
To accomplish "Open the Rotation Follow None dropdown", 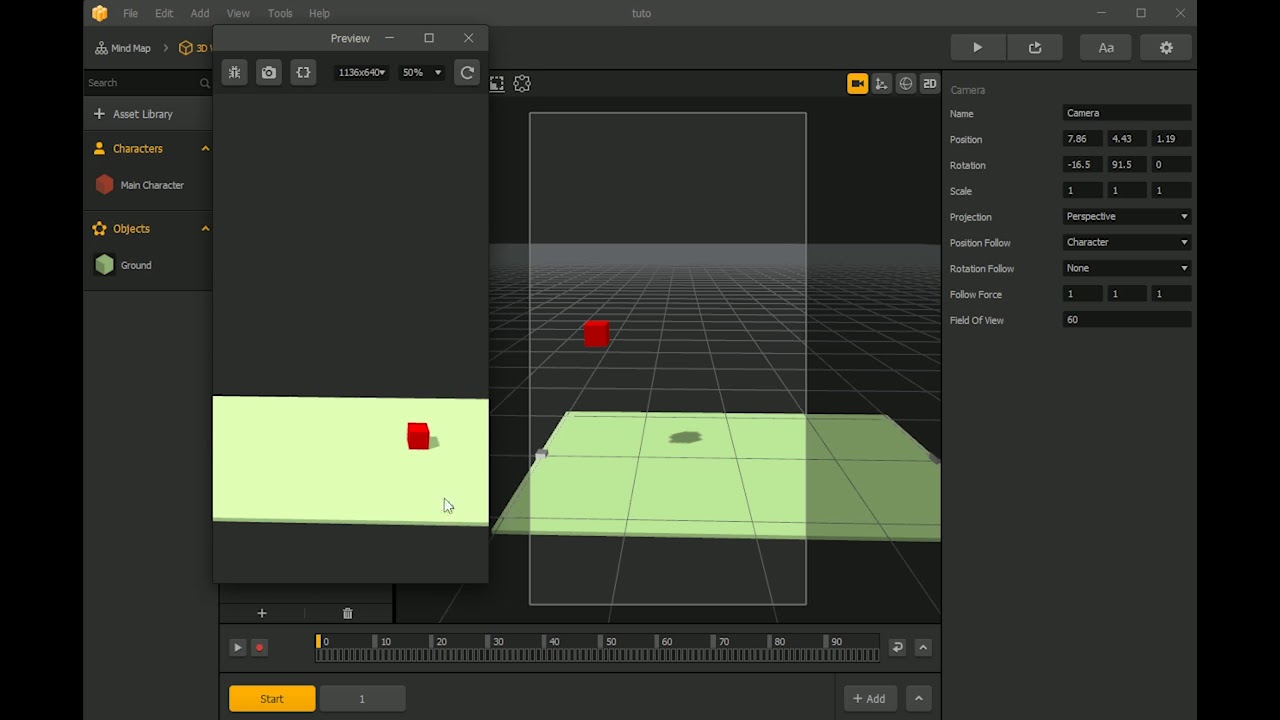I will pos(1127,268).
